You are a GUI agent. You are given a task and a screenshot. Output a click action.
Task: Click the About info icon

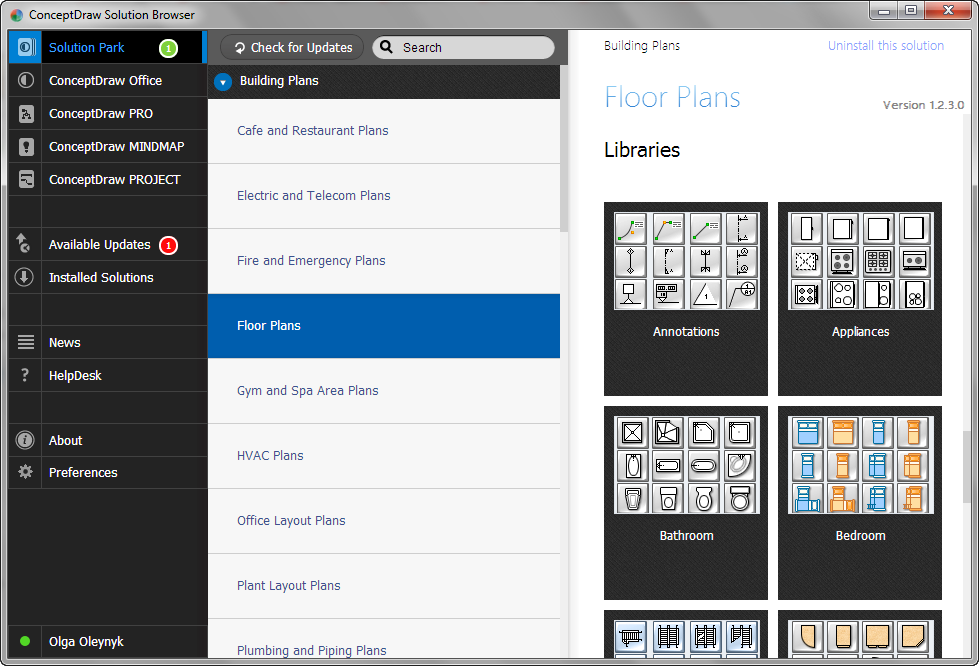(25, 440)
